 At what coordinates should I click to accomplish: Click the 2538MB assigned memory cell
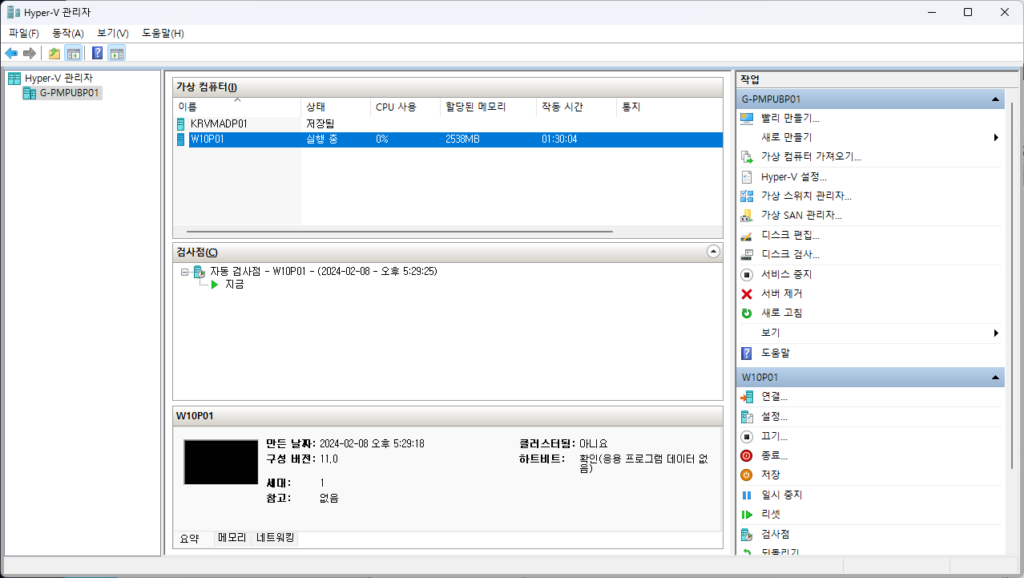point(462,139)
